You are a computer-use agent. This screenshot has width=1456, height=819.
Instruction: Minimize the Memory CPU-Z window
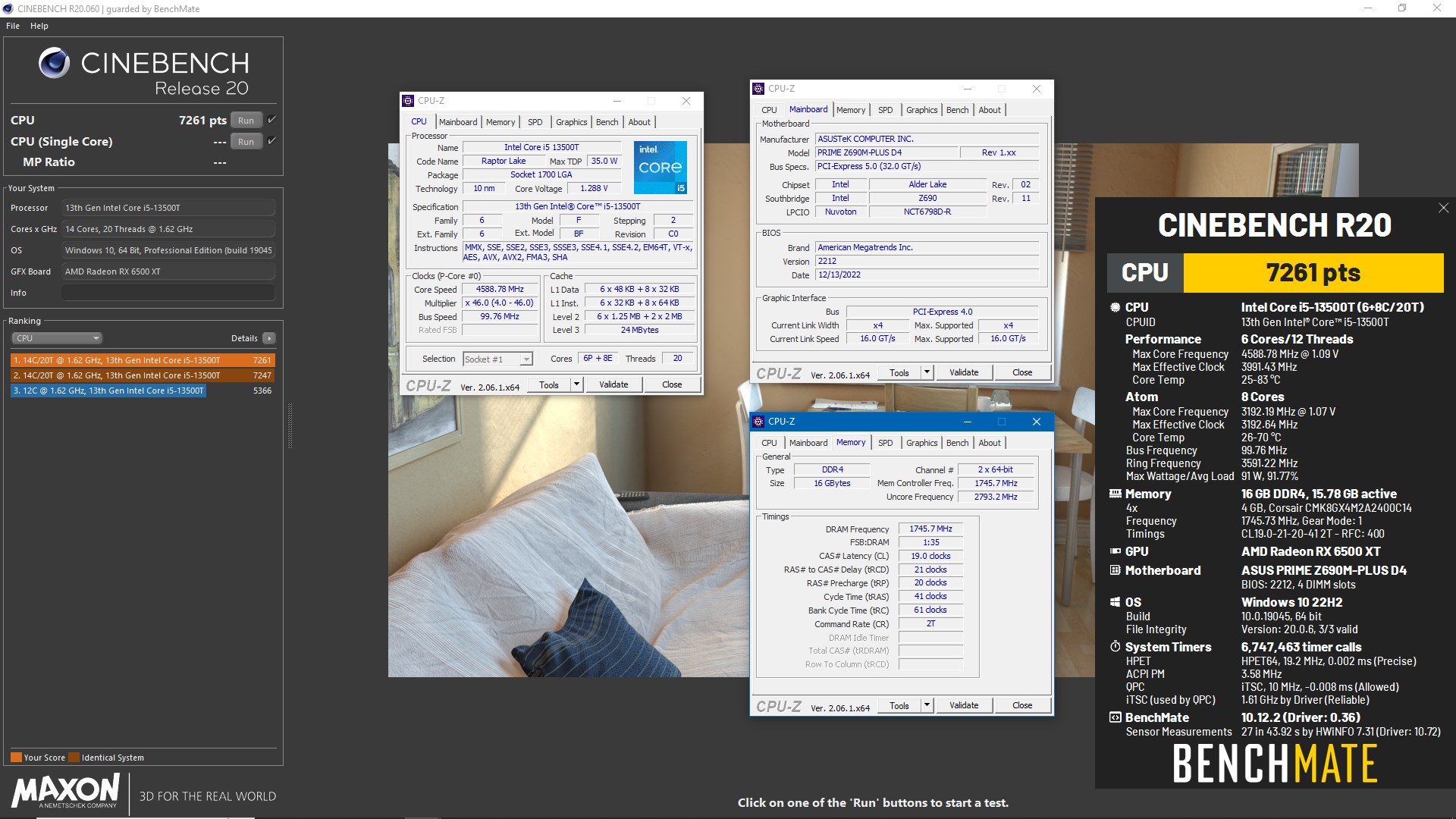coord(967,422)
